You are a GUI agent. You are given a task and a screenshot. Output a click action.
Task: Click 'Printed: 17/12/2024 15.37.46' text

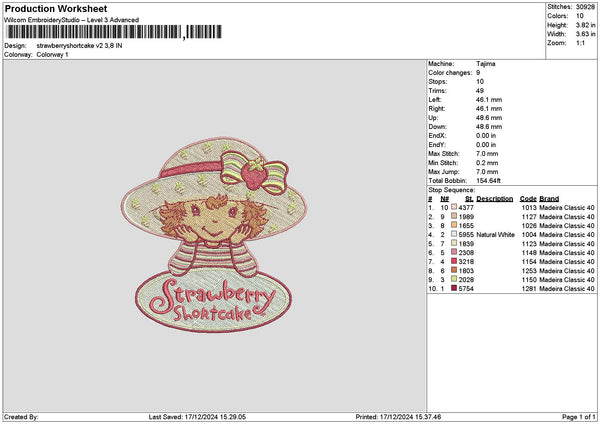coord(398,417)
